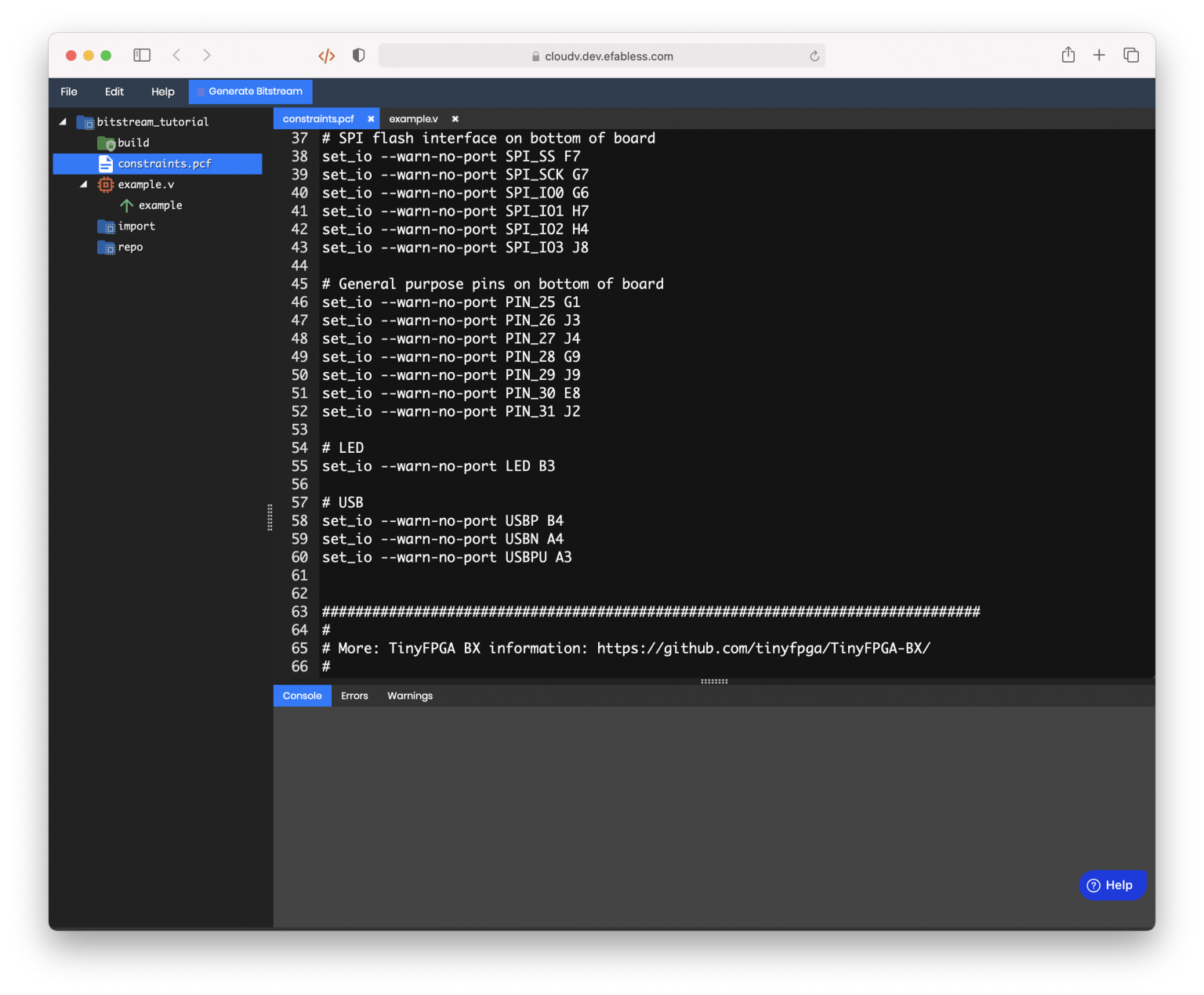Image resolution: width=1204 pixels, height=995 pixels.
Task: Open a new tab with plus icon
Action: pyautogui.click(x=1099, y=55)
